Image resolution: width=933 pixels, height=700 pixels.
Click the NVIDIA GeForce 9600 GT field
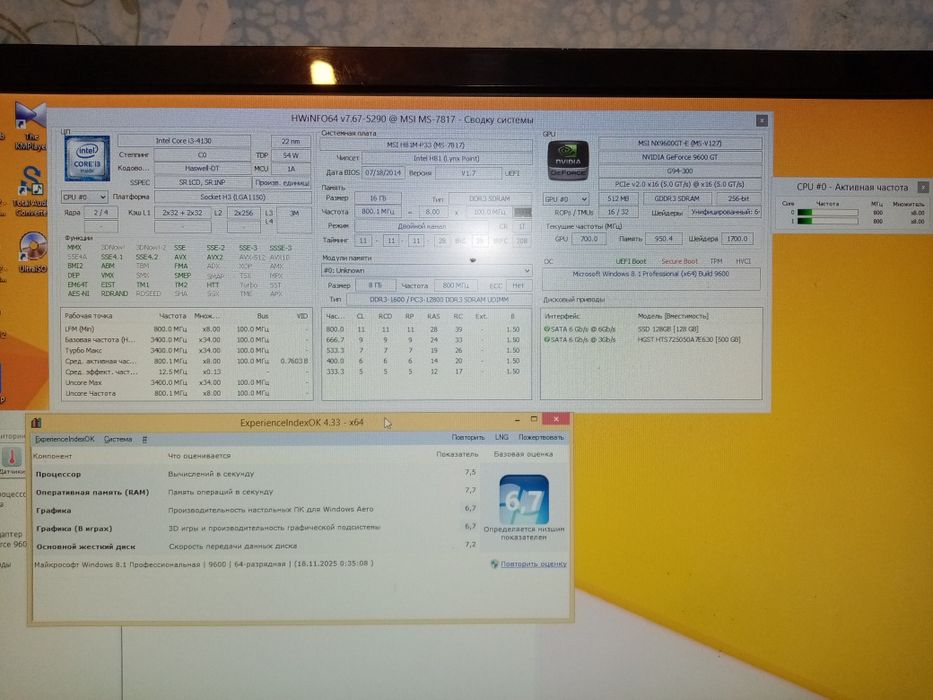click(680, 157)
